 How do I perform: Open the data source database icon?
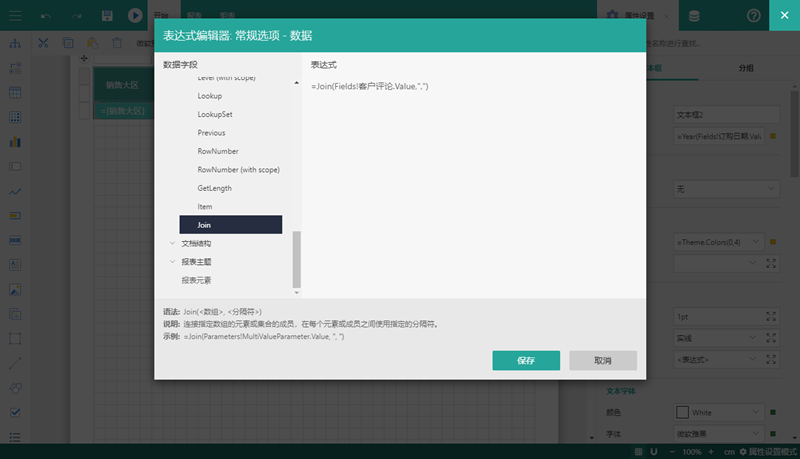point(694,16)
